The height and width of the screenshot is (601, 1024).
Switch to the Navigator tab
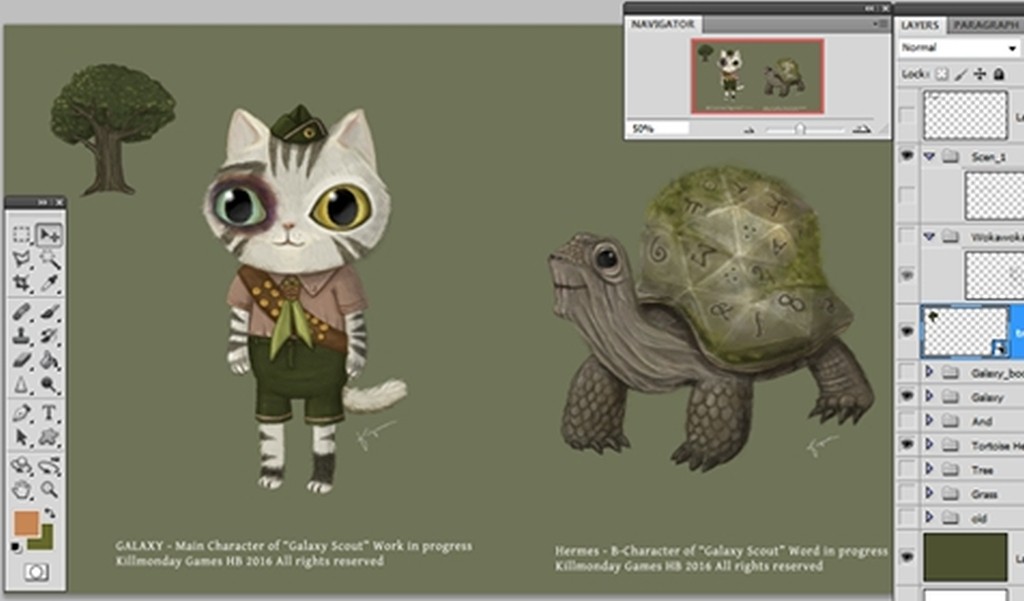point(662,24)
